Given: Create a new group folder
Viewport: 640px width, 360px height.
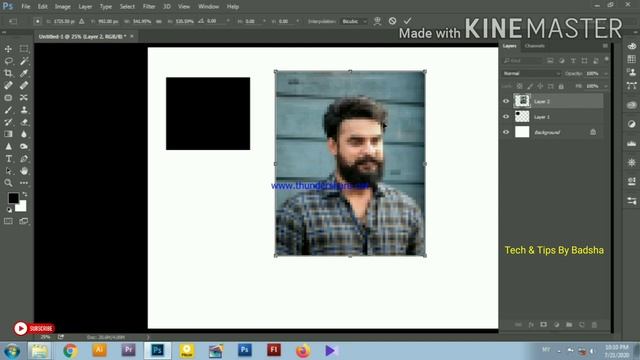Looking at the screenshot, I should click(569, 325).
